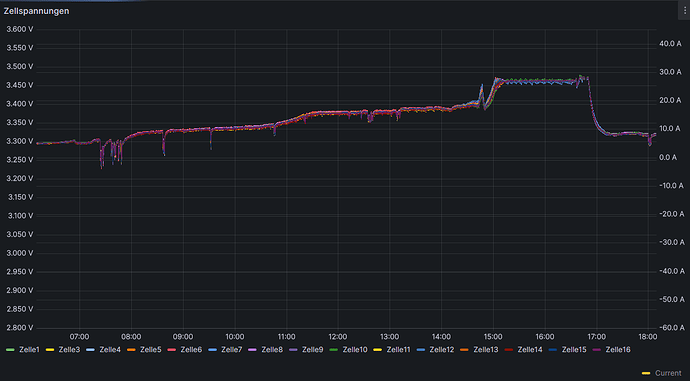This screenshot has width=690, height=381.
Task: Click the 3.450 V axis label
Action: 19,85
